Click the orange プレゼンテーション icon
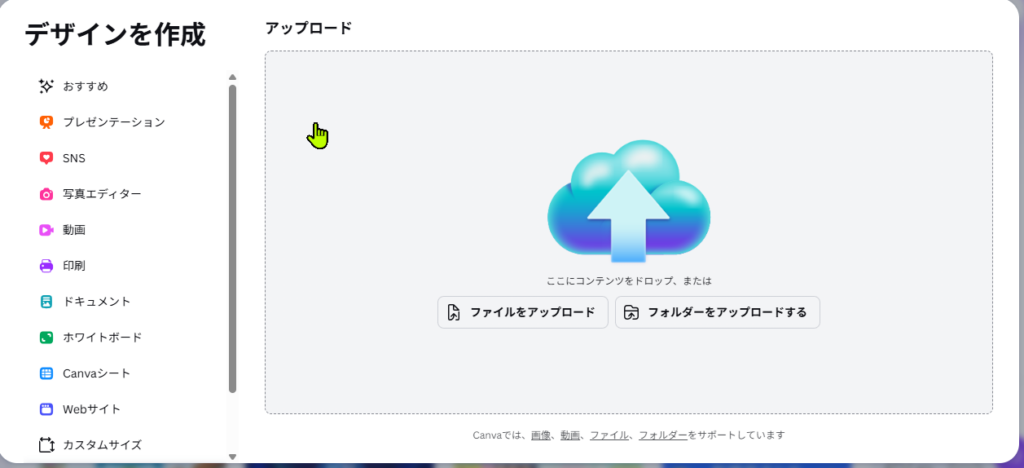 [46, 122]
